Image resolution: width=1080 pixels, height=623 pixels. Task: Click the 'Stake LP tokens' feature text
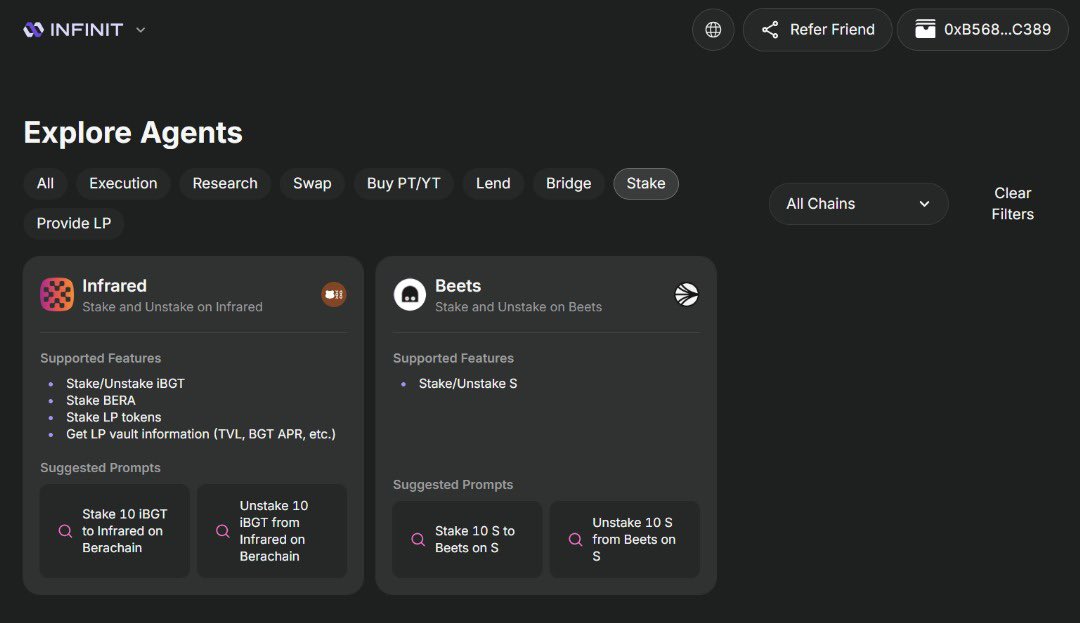pyautogui.click(x=114, y=417)
